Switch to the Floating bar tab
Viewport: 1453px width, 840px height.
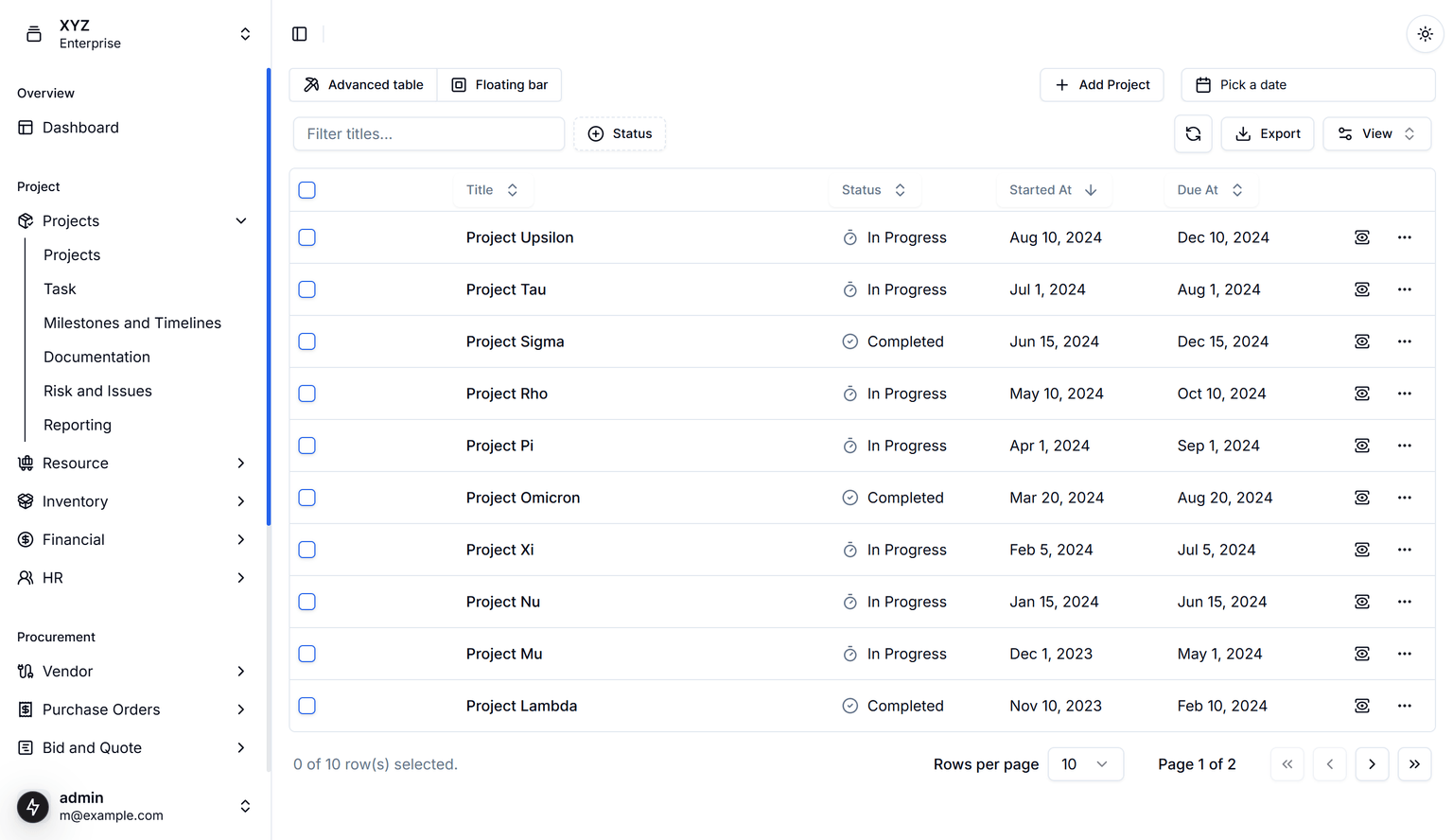point(499,85)
